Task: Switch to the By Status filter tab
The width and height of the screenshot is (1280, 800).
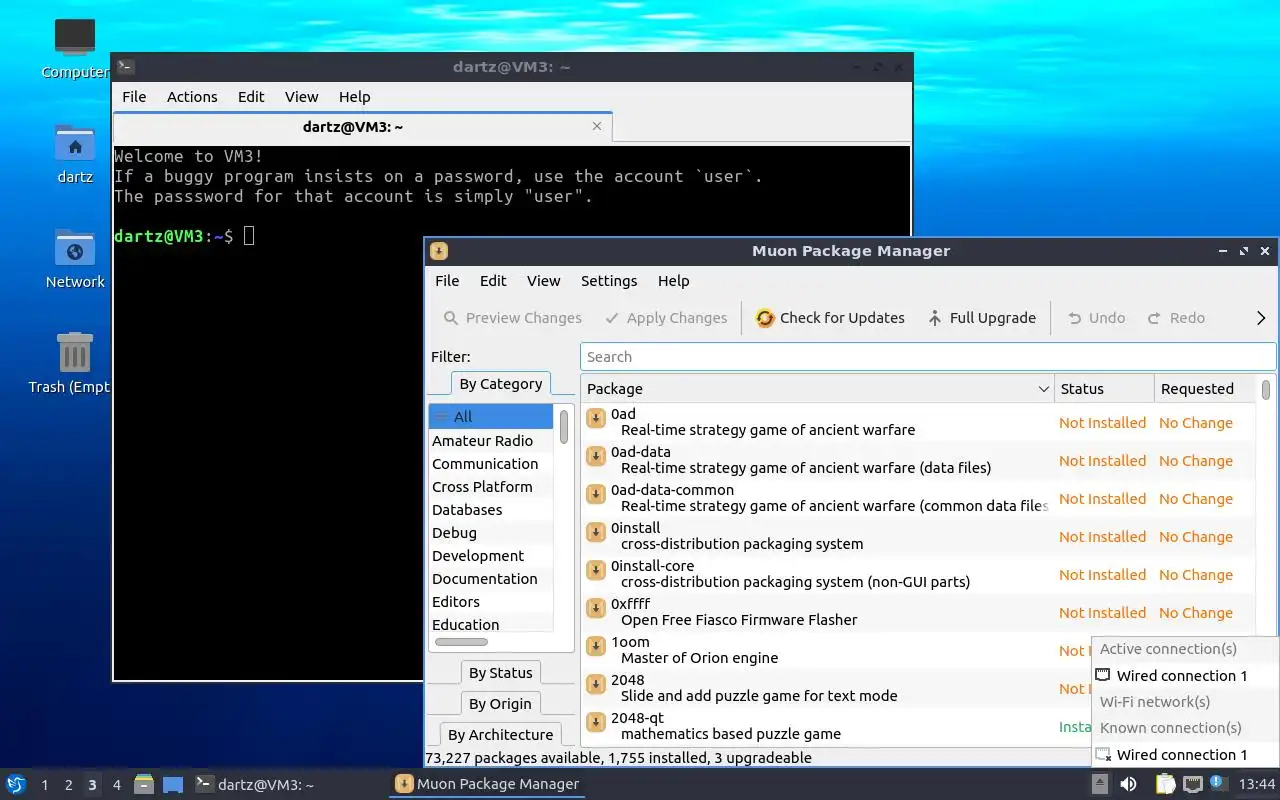Action: [501, 673]
